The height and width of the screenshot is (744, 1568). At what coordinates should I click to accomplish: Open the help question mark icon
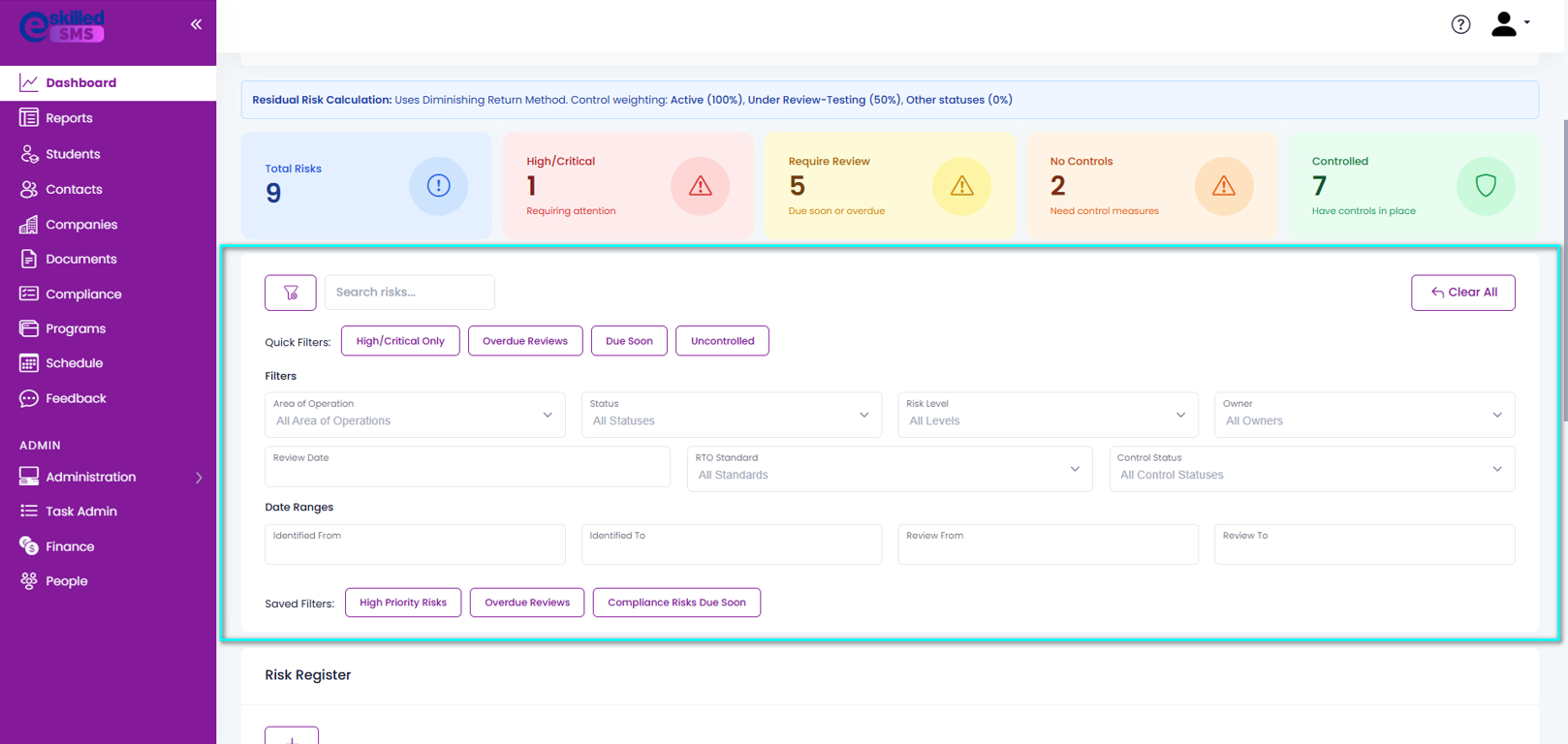tap(1460, 24)
